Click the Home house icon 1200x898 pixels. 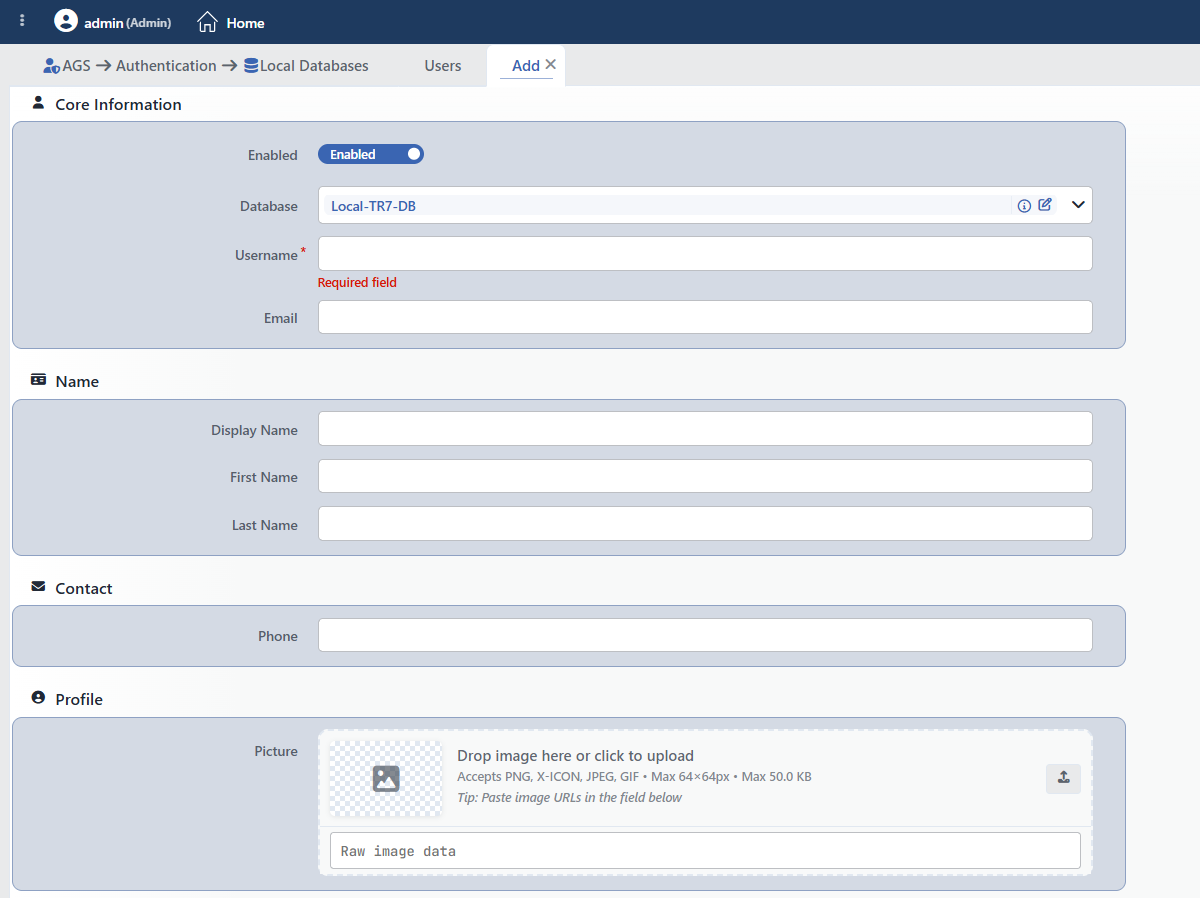click(207, 22)
